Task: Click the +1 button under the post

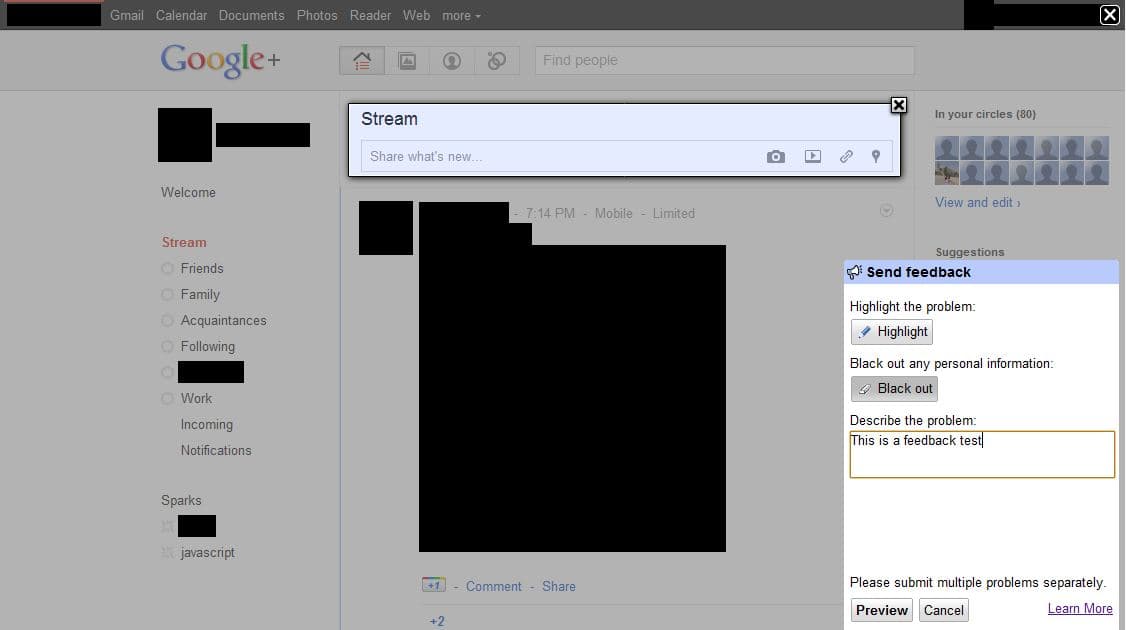Action: (x=434, y=585)
